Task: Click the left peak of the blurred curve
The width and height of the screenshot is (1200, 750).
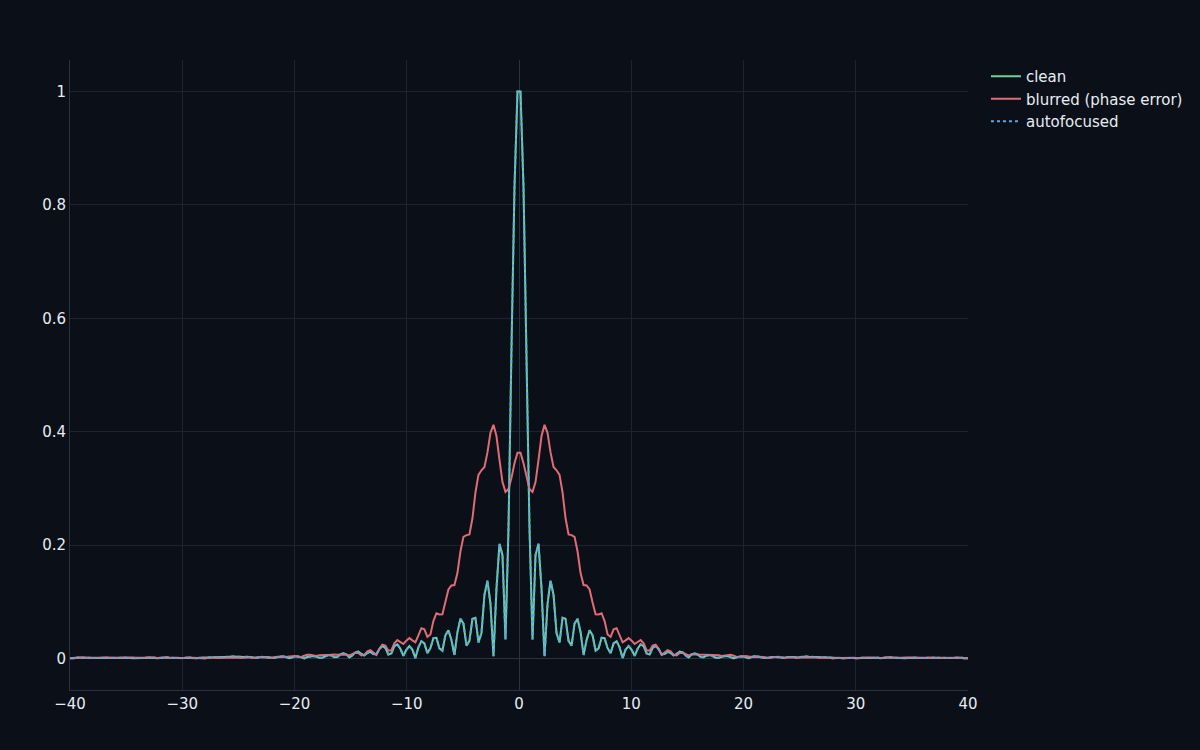Action: click(x=493, y=426)
